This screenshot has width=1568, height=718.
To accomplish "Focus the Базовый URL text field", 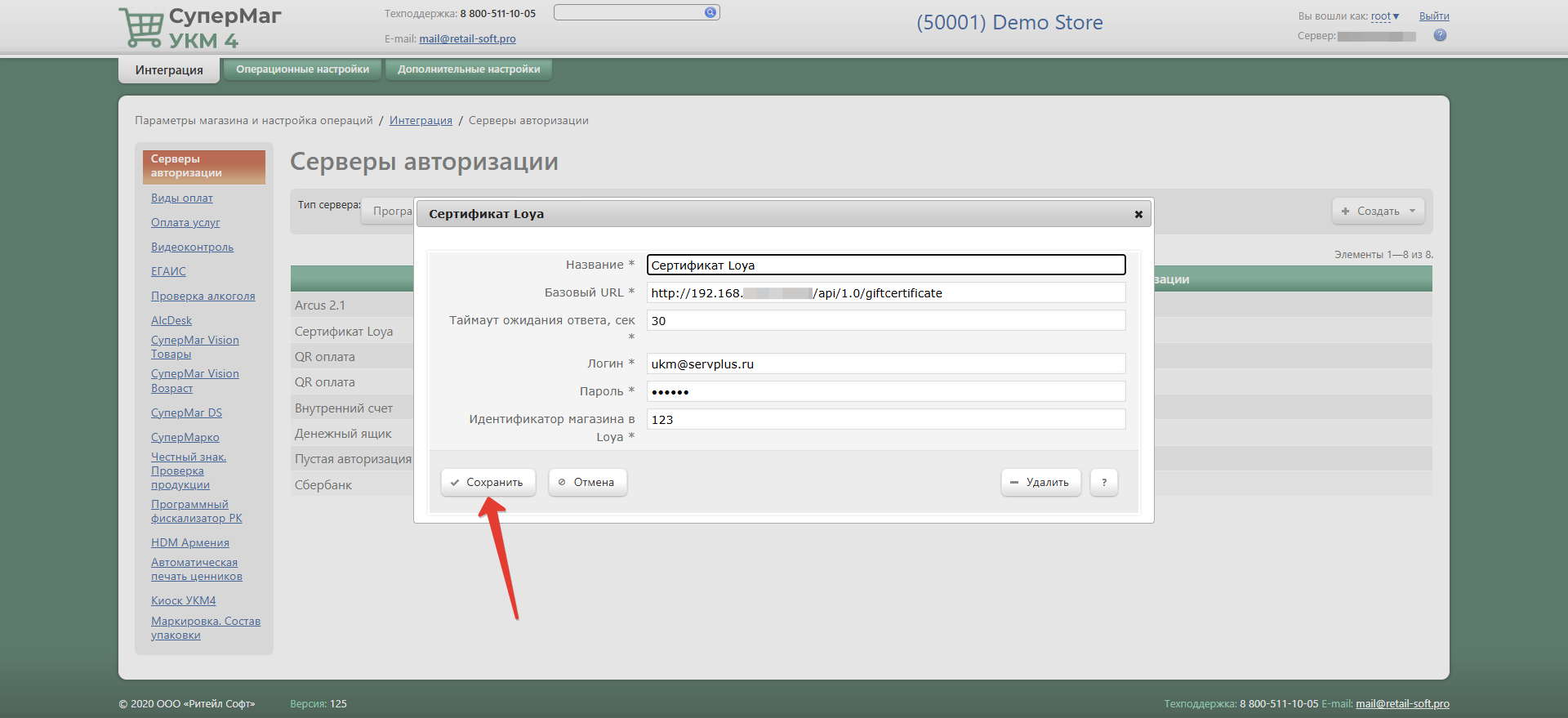I will (885, 292).
